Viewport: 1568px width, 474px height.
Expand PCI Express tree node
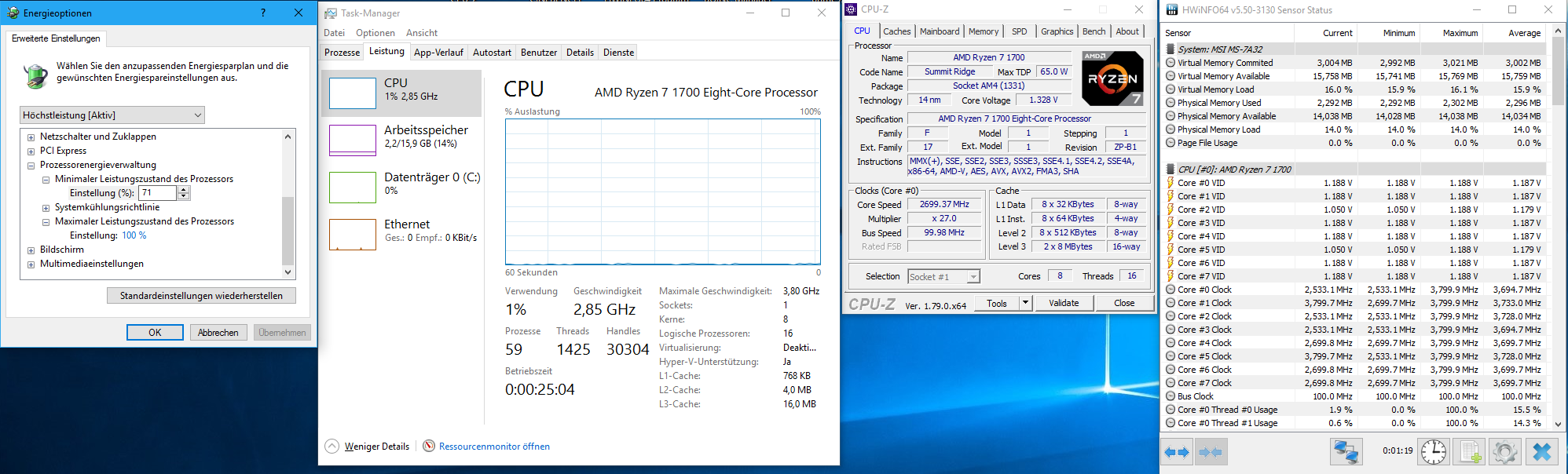[x=31, y=151]
